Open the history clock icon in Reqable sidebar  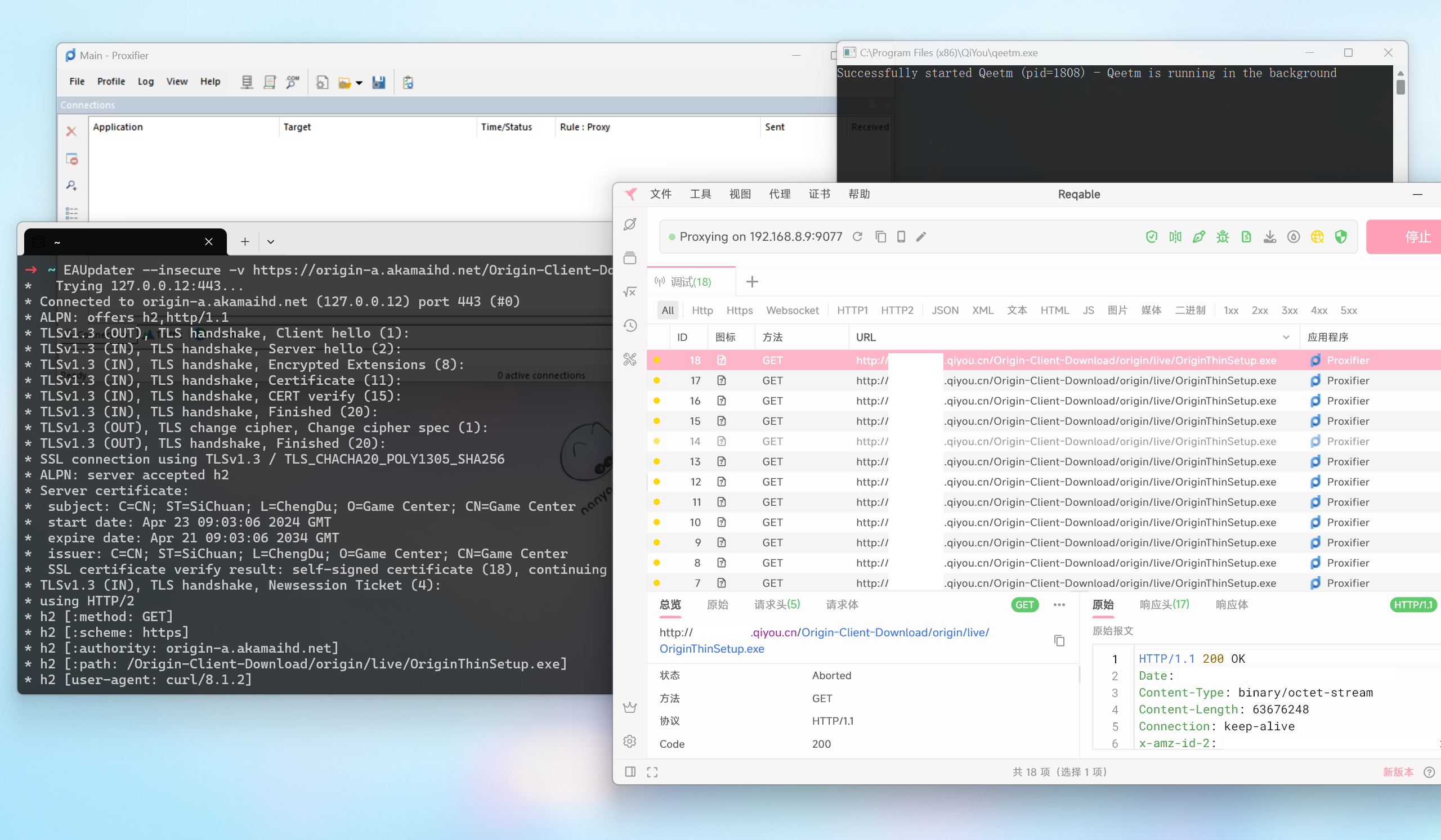click(x=629, y=326)
